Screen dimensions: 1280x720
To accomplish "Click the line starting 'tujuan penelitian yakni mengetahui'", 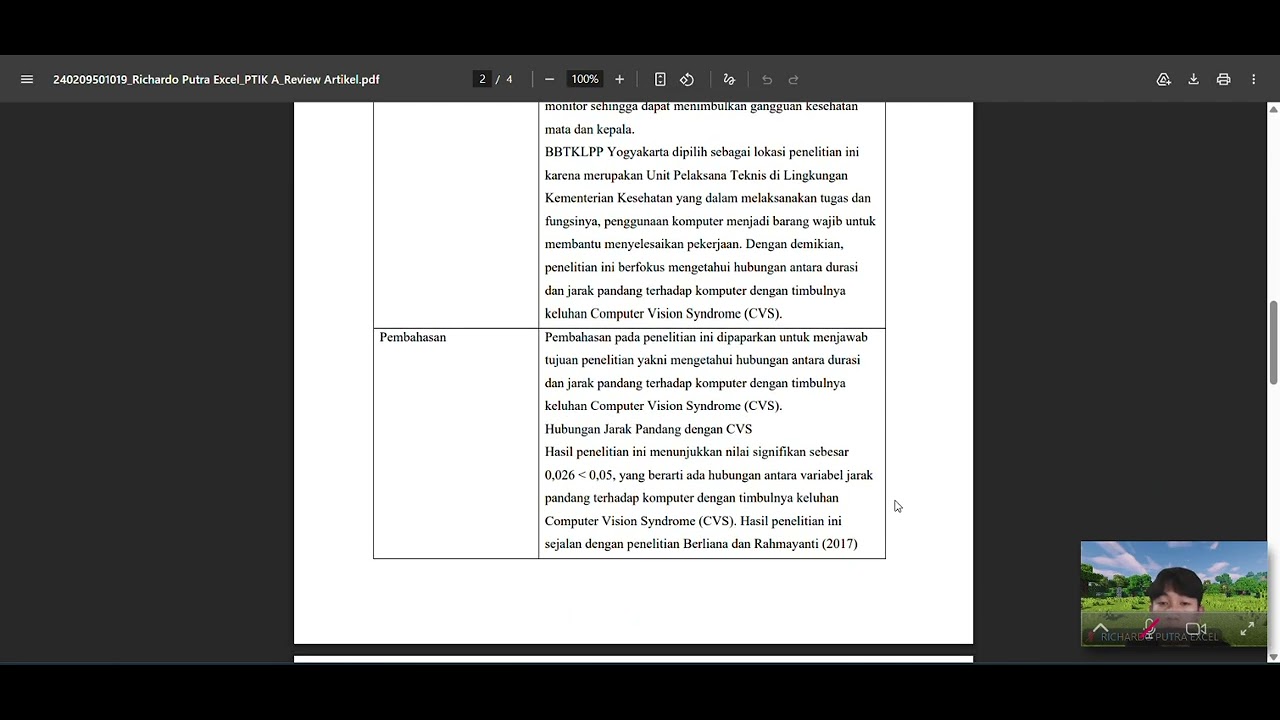I will pyautogui.click(x=702, y=360).
